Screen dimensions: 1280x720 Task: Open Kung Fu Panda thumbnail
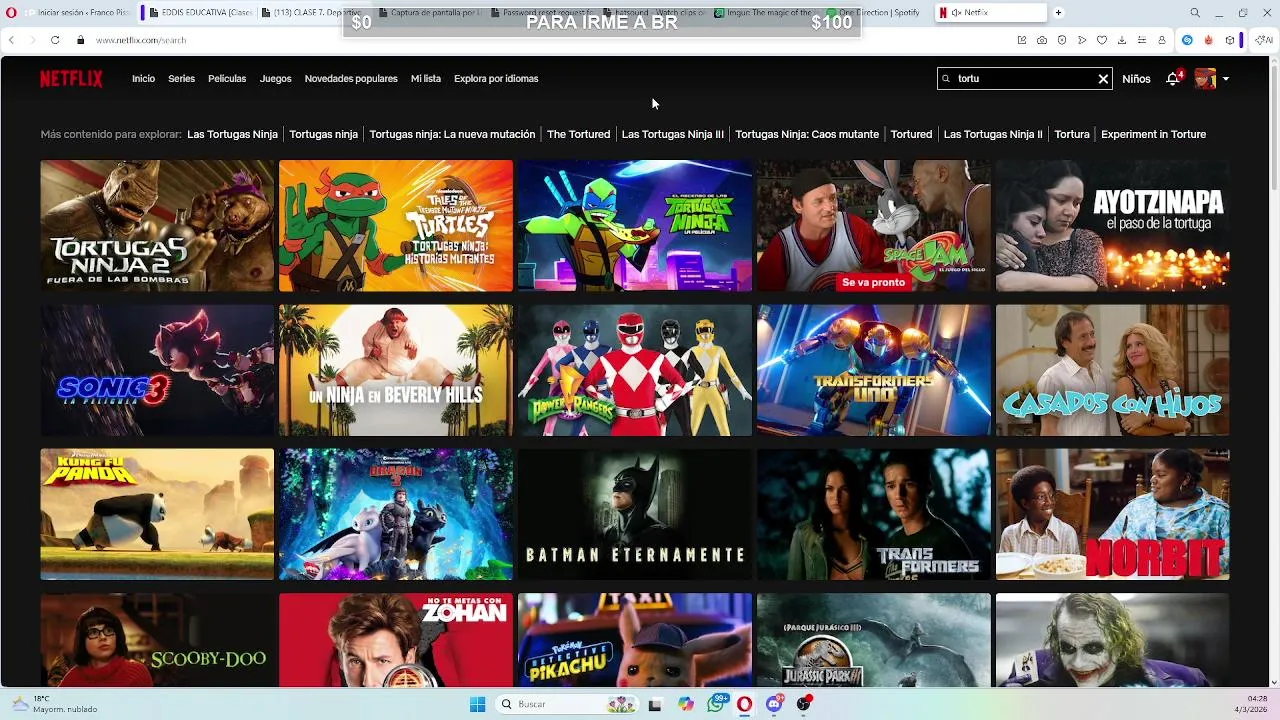[157, 514]
